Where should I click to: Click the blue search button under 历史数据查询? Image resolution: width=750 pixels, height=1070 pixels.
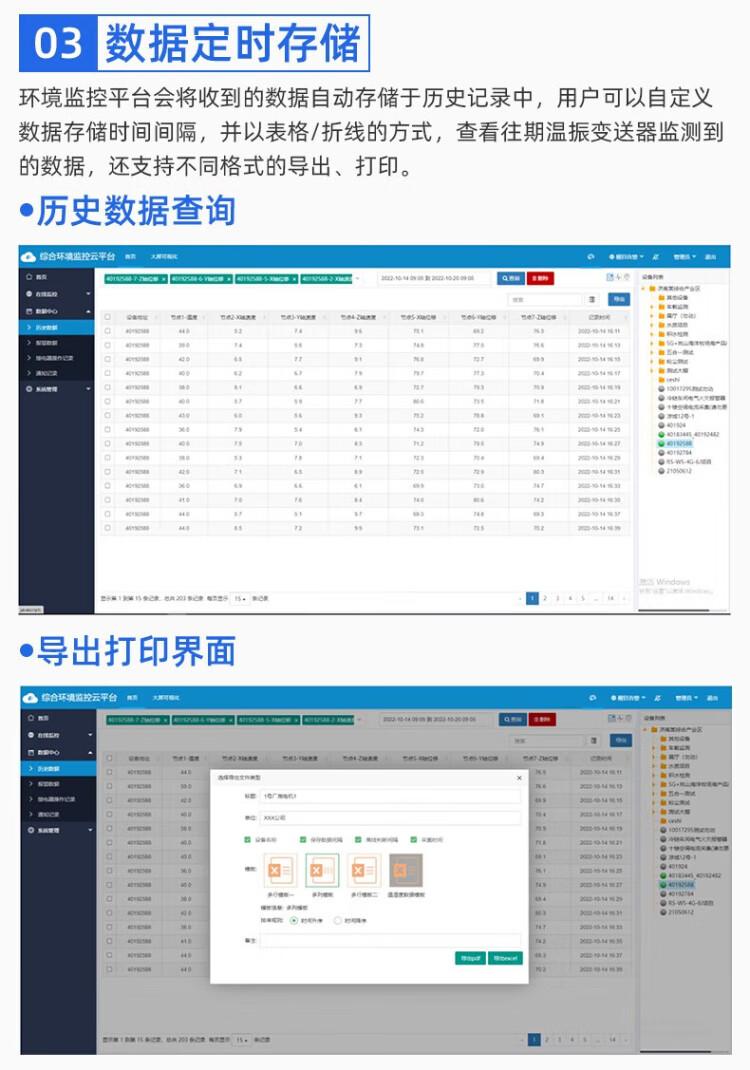click(511, 278)
